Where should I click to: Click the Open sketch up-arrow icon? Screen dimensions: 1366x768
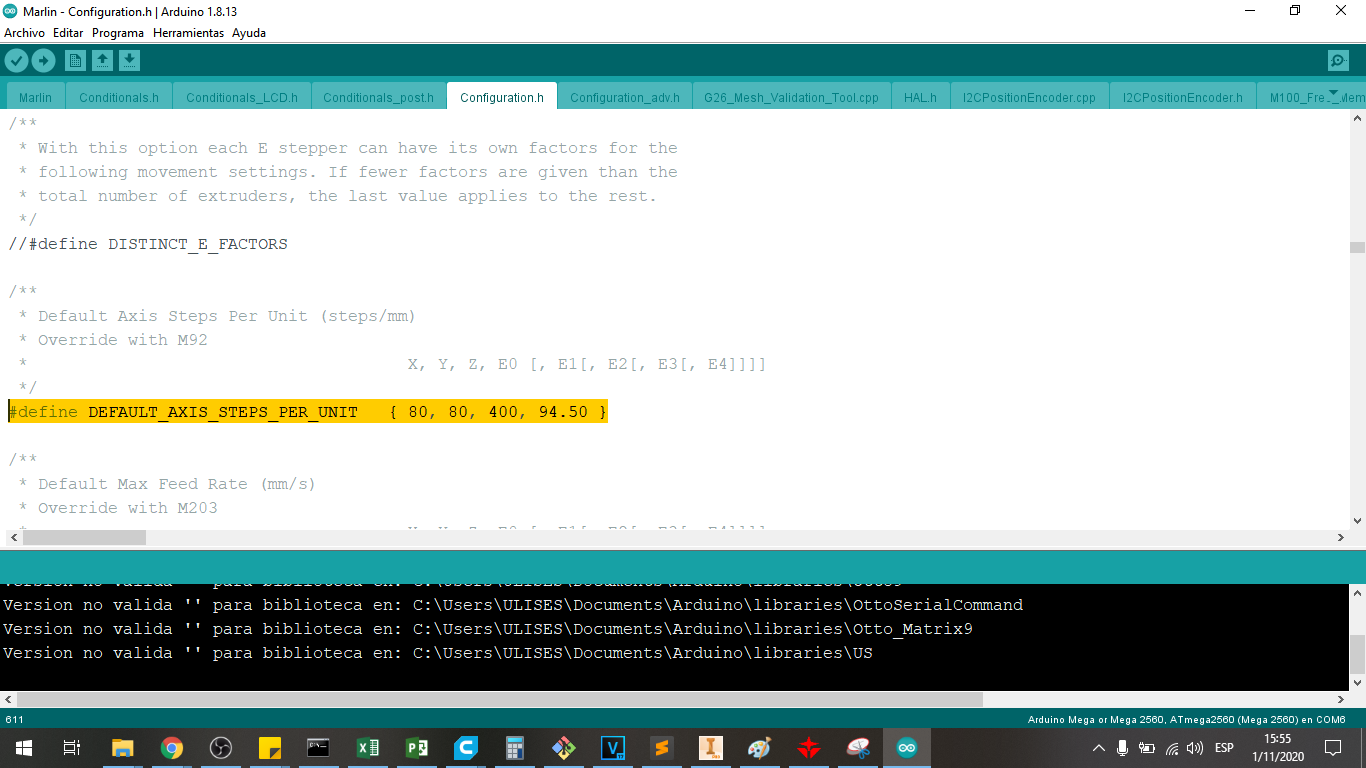point(102,61)
